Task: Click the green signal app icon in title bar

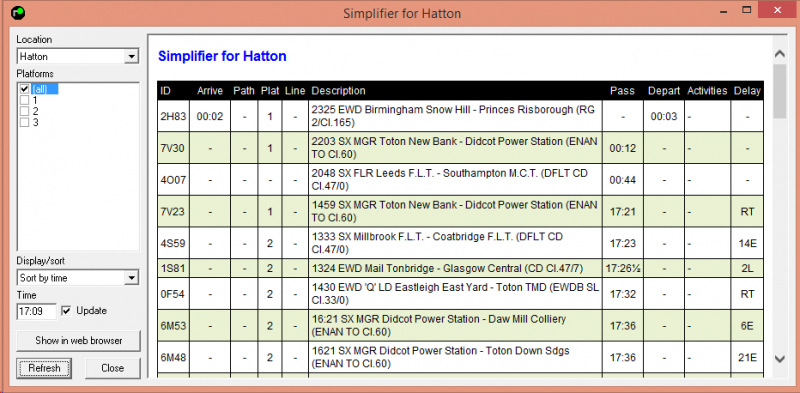Action: pyautogui.click(x=17, y=13)
